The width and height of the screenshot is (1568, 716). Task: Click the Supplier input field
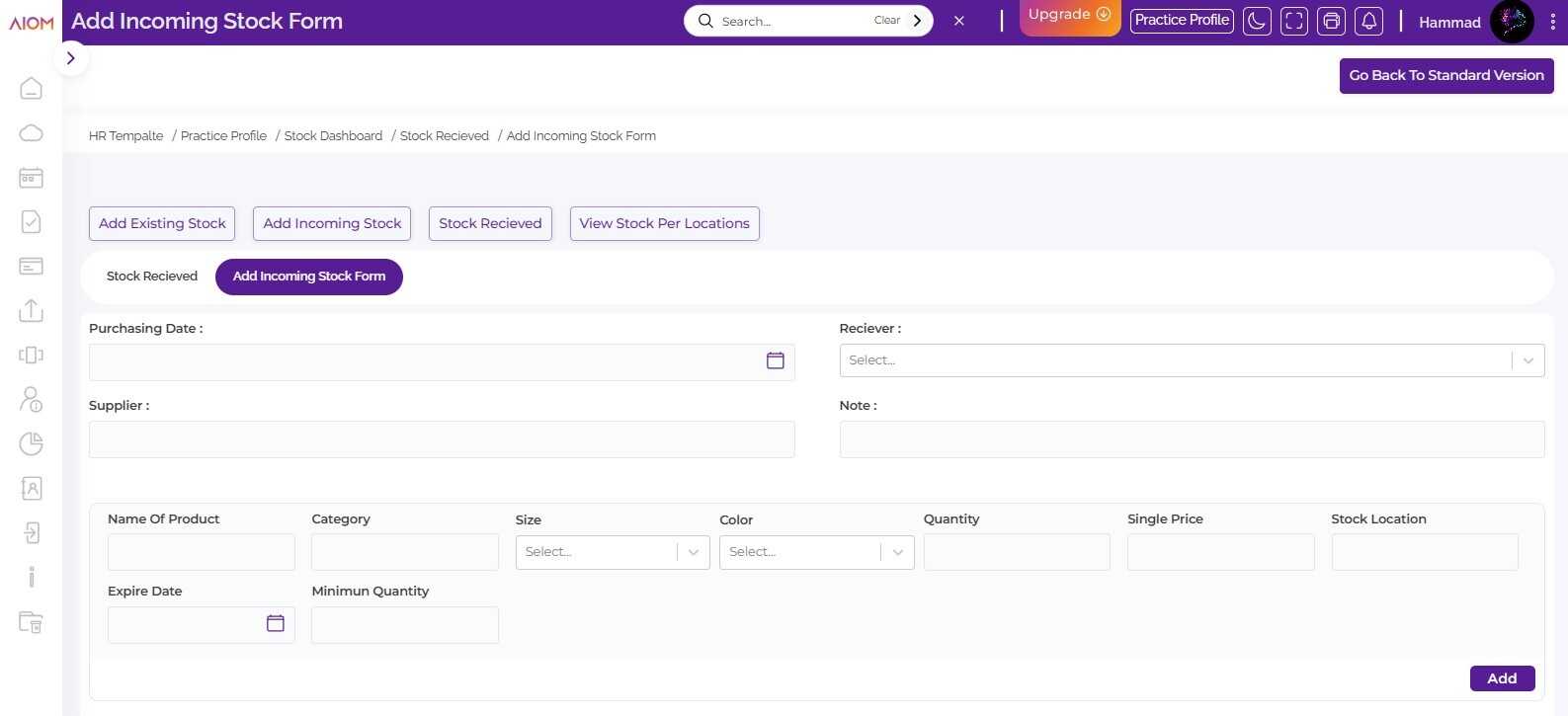click(442, 439)
